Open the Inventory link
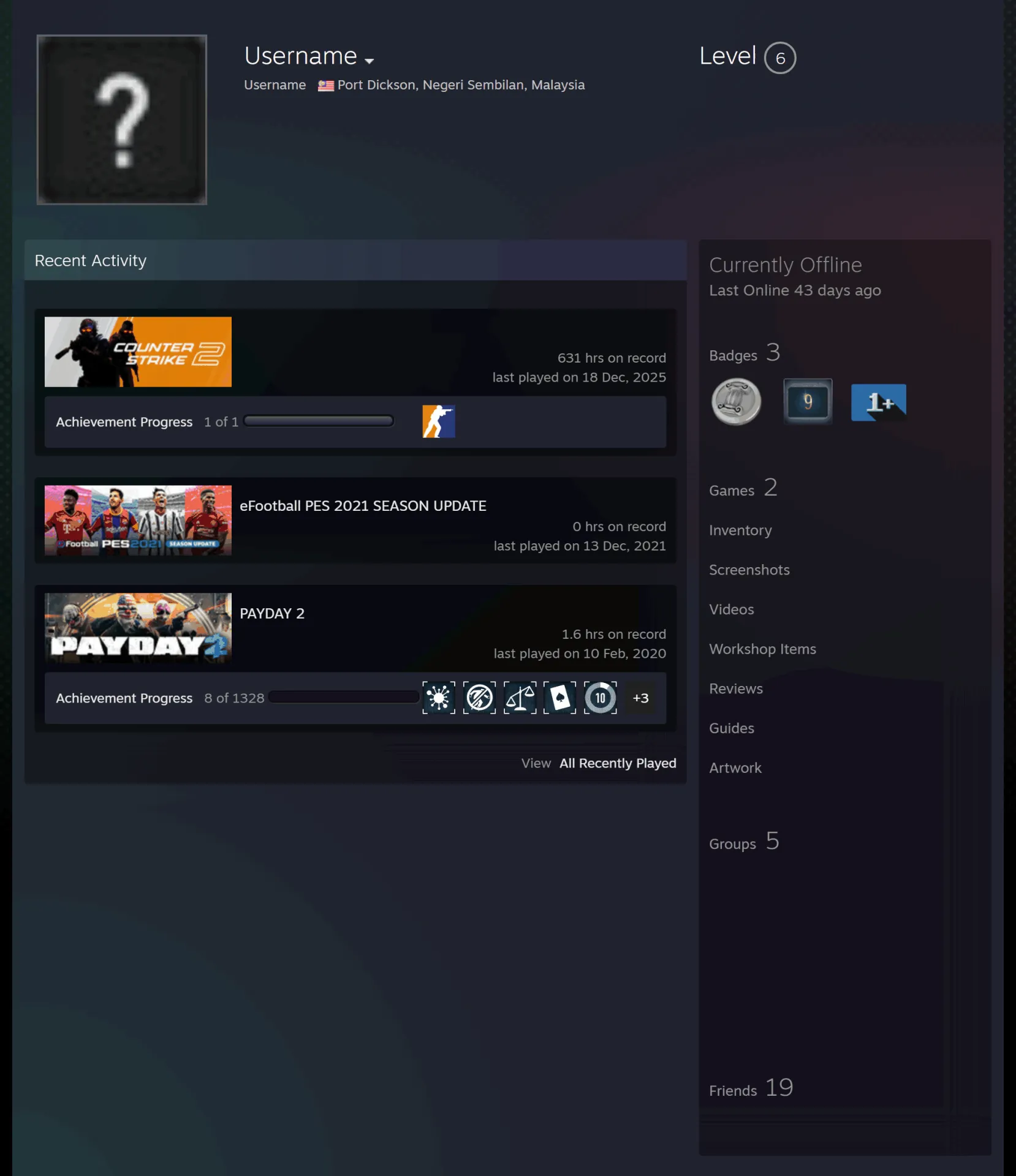Screen dimensions: 1016x1176 click(x=740, y=530)
